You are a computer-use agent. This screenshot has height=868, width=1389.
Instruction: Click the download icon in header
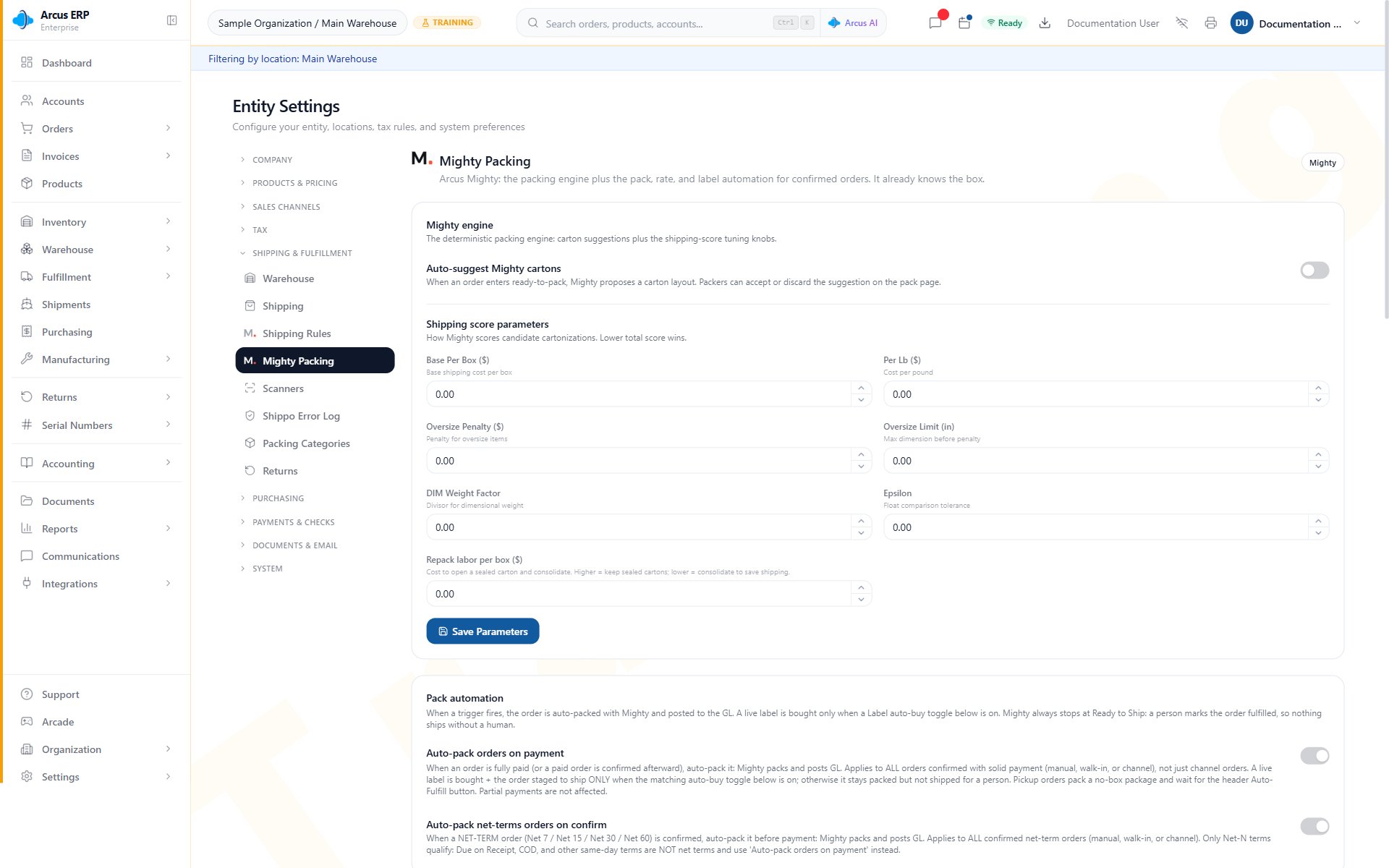[x=1045, y=23]
